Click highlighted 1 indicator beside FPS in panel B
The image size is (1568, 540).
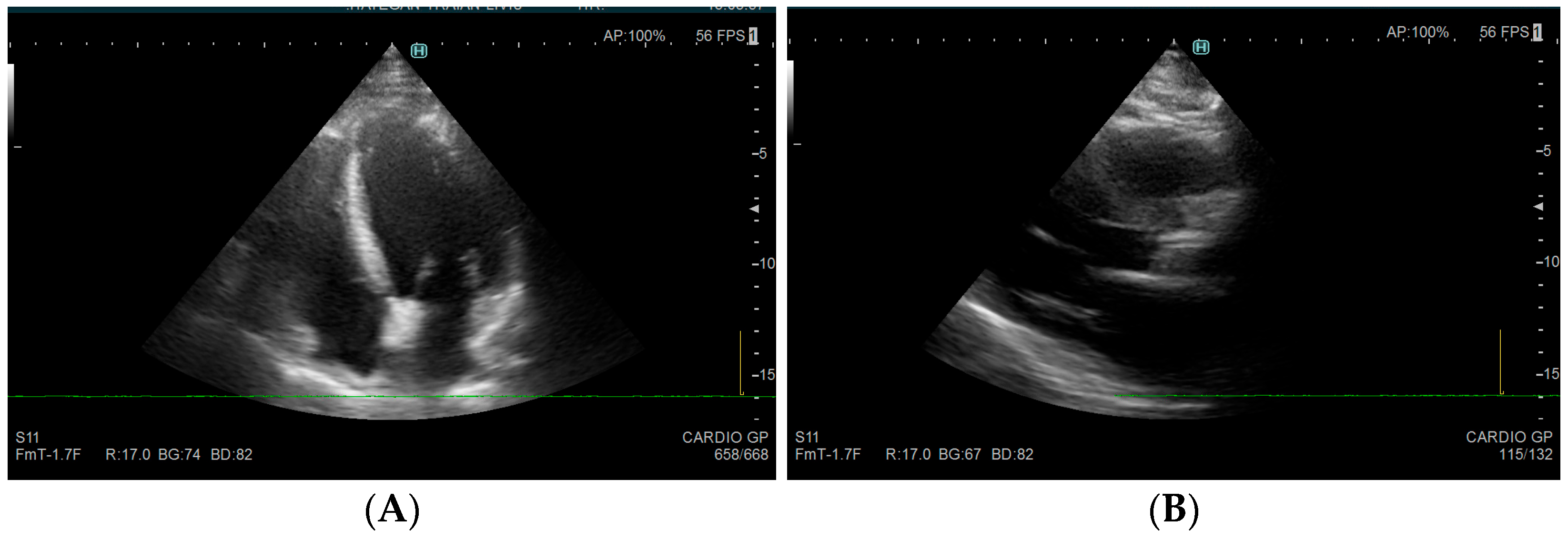(x=1537, y=32)
